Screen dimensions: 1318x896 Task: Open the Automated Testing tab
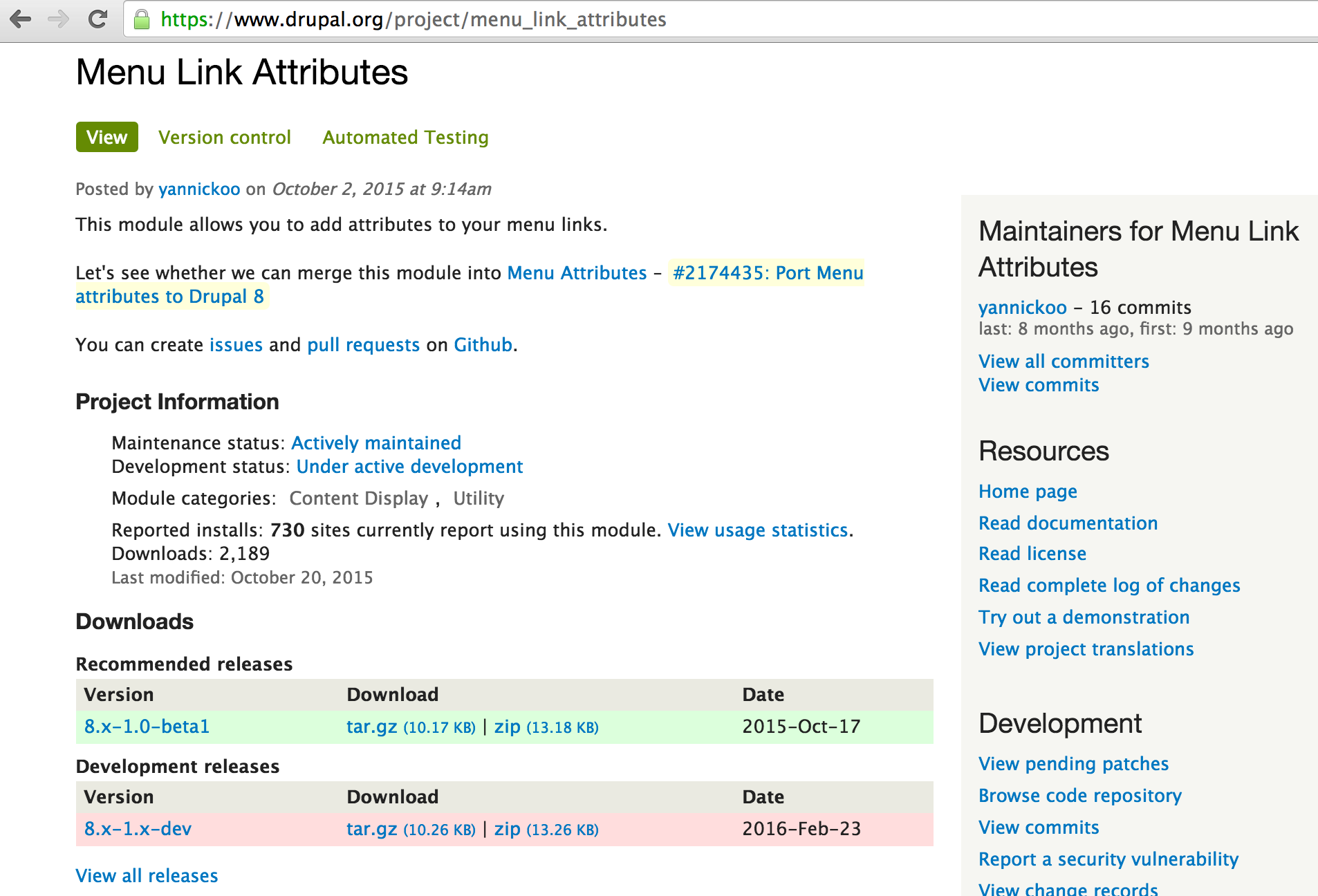coord(405,137)
